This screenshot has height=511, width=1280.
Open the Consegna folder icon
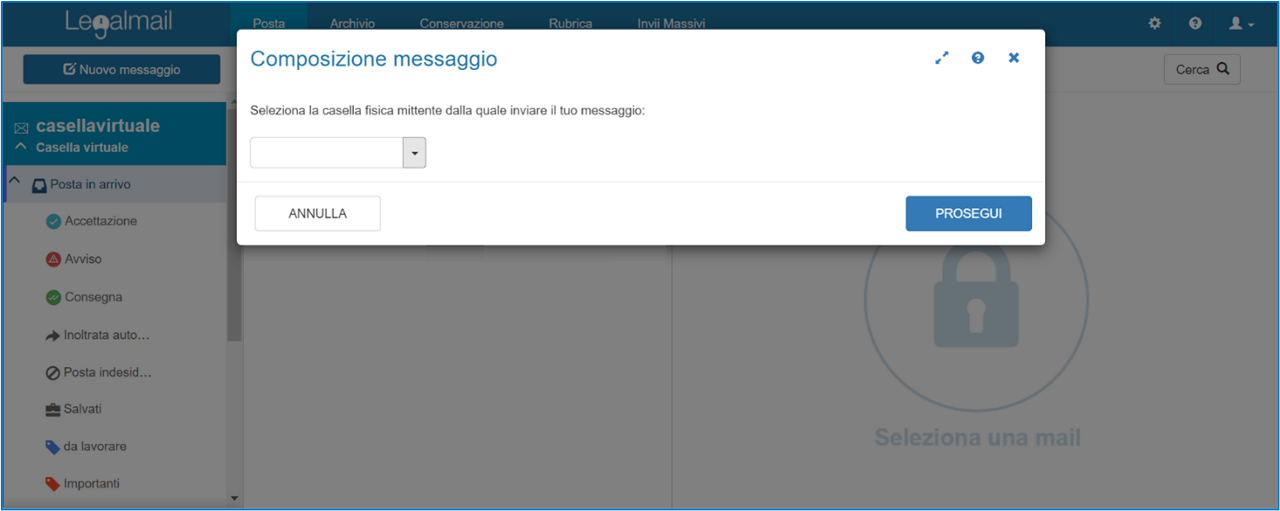tap(53, 297)
